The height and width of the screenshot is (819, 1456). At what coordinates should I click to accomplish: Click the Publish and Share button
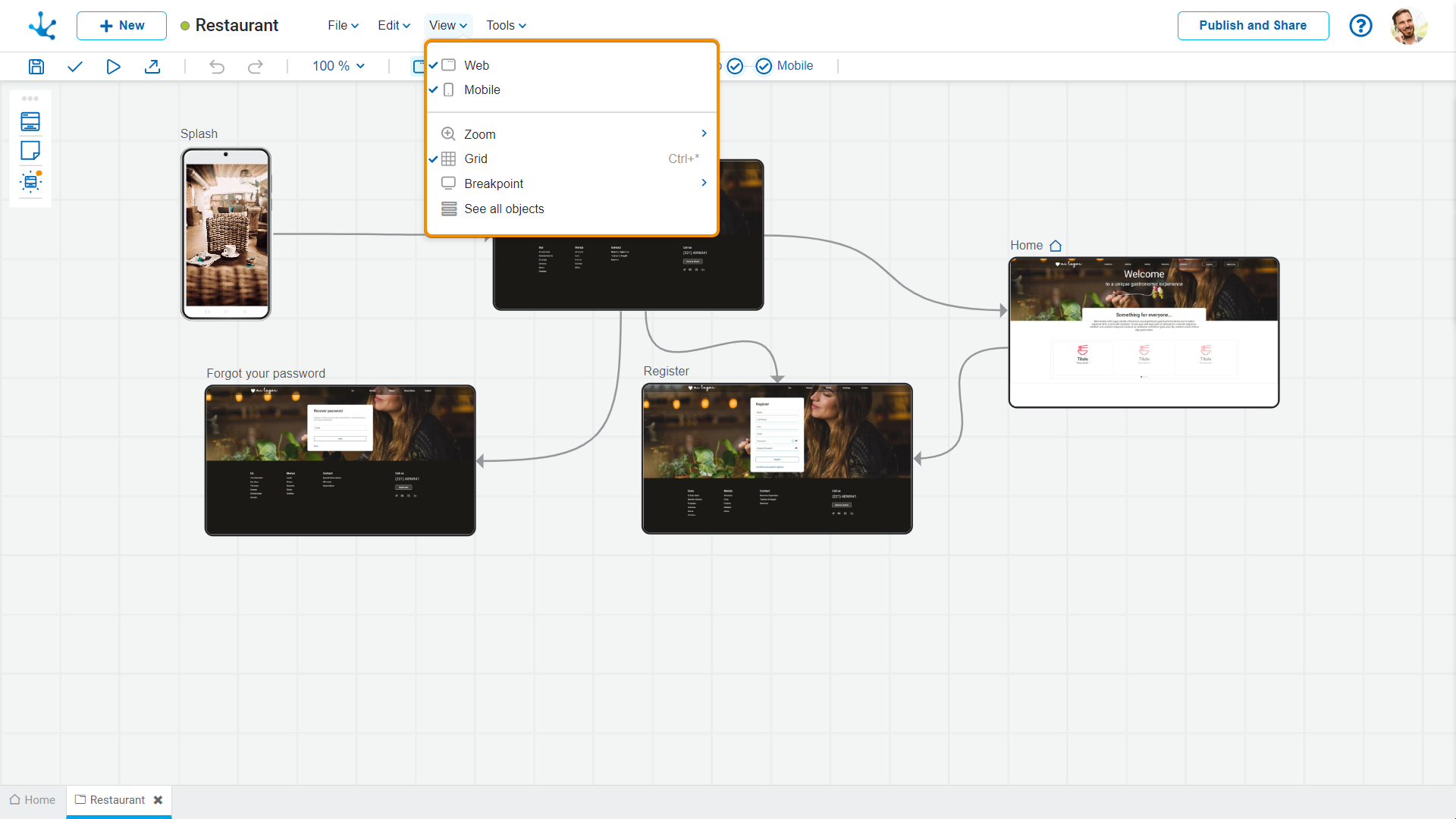pyautogui.click(x=1252, y=25)
